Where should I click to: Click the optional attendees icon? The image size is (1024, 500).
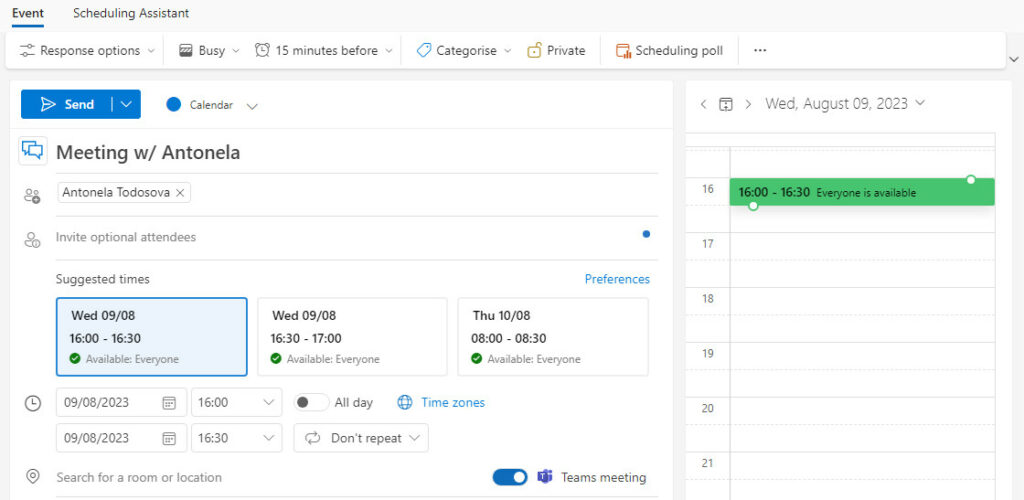32,240
